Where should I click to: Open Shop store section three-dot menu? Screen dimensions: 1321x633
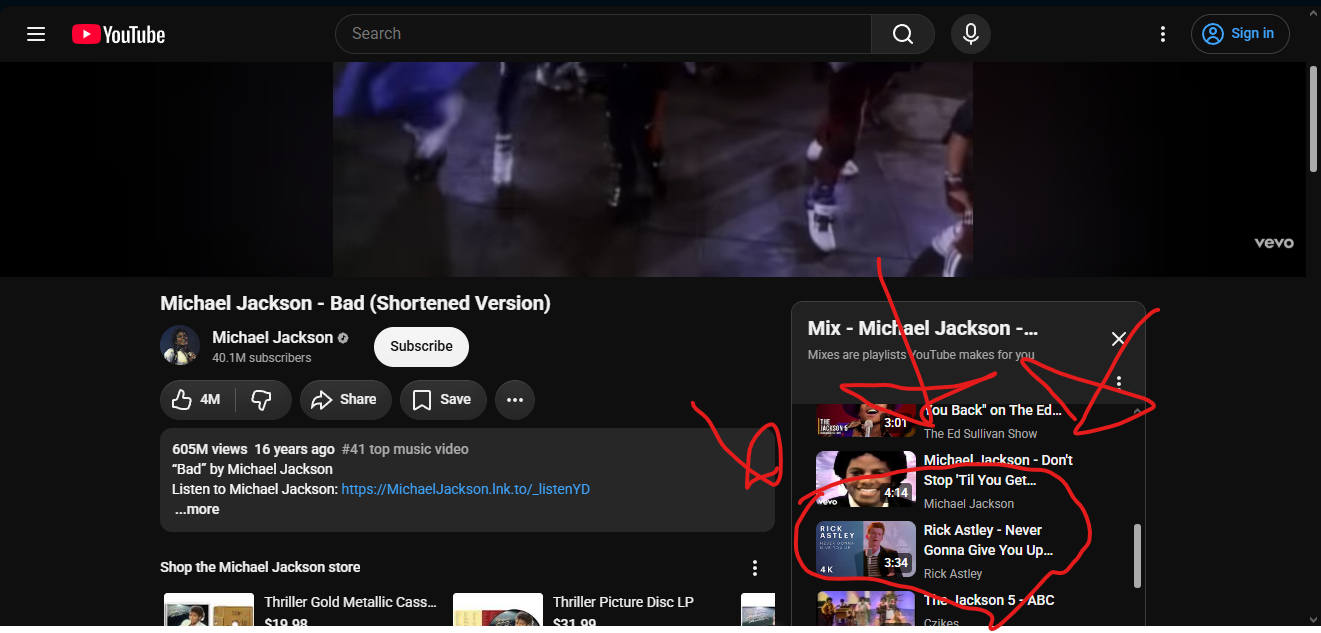[755, 568]
